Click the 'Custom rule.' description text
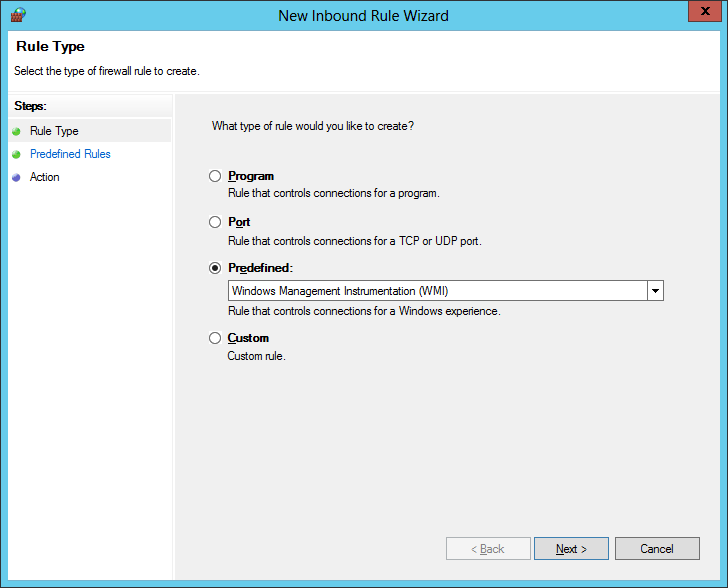Image resolution: width=728 pixels, height=588 pixels. 257,356
